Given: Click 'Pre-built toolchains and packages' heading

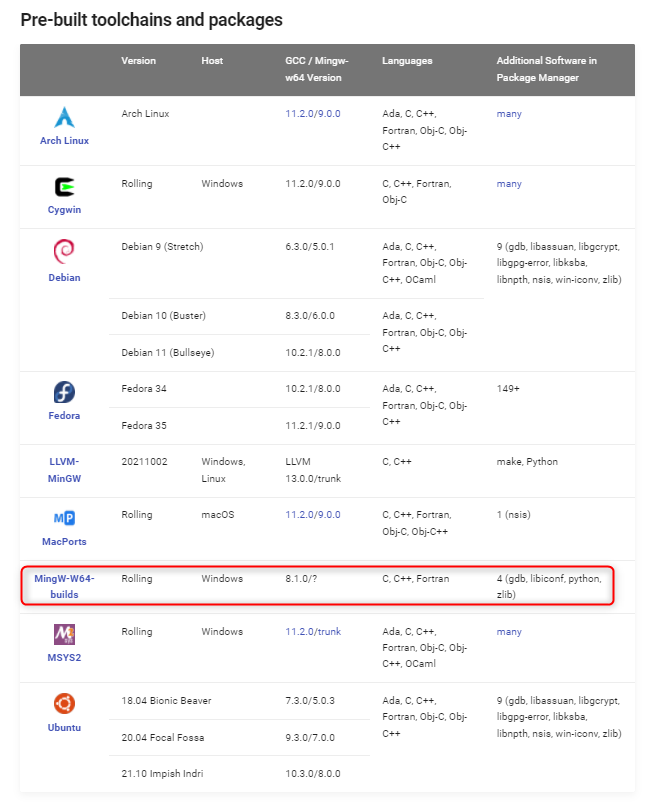Looking at the screenshot, I should [x=151, y=20].
